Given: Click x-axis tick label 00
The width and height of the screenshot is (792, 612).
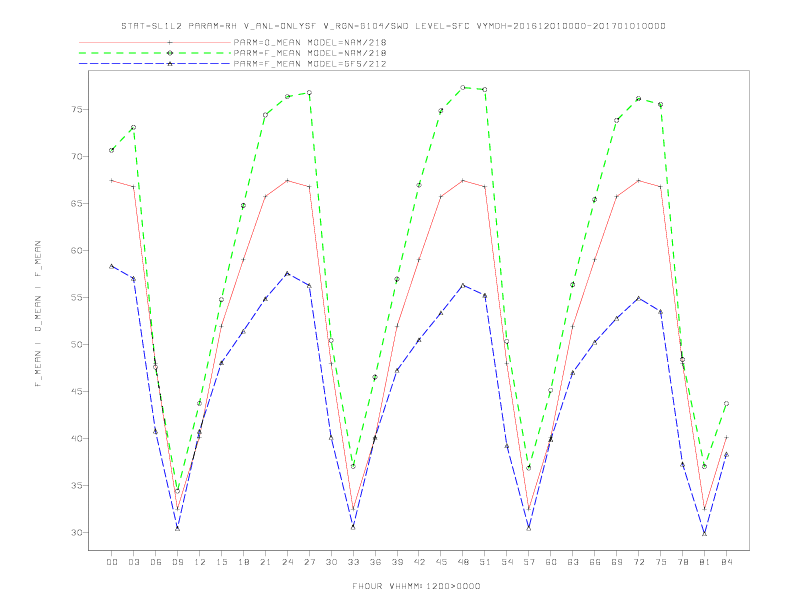Looking at the screenshot, I should [112, 562].
